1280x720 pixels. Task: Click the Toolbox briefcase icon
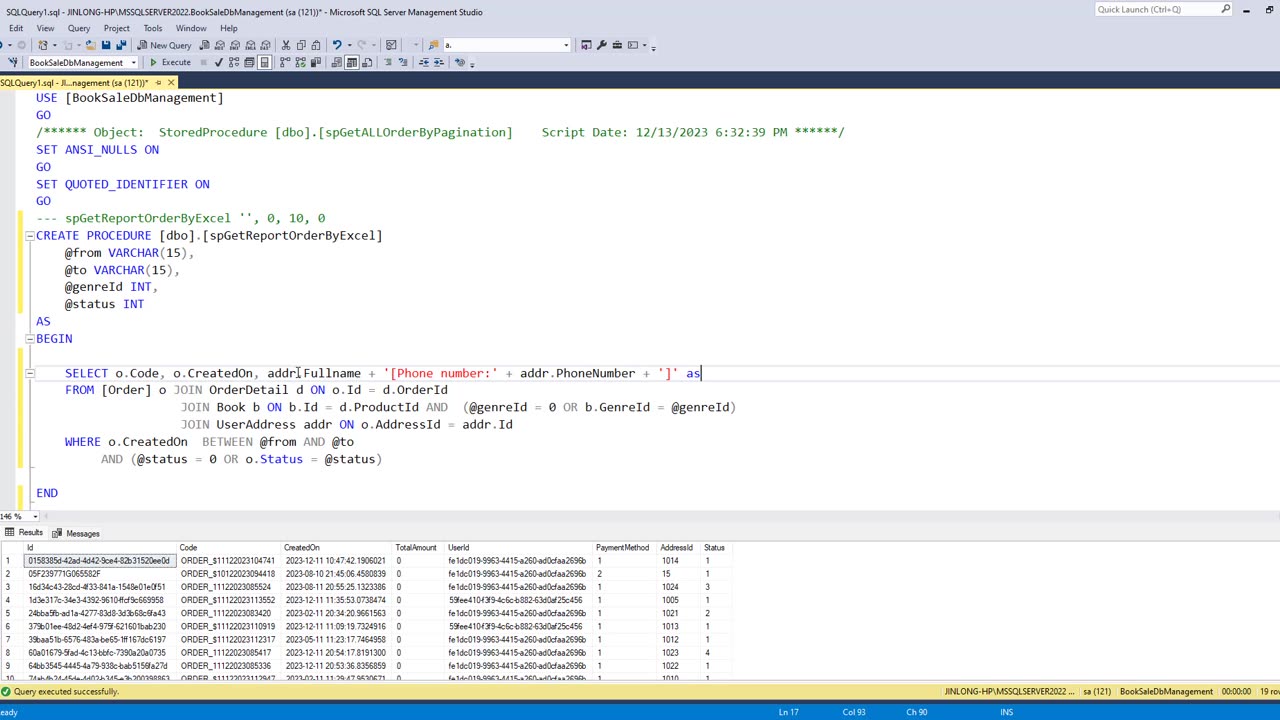(x=617, y=45)
